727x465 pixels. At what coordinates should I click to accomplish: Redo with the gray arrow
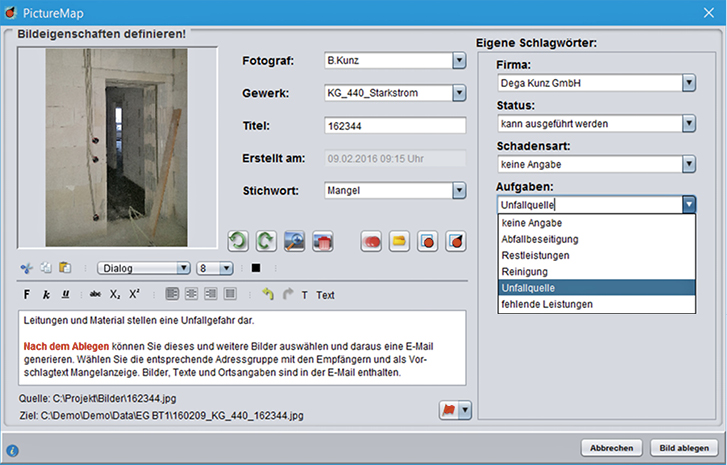(288, 294)
